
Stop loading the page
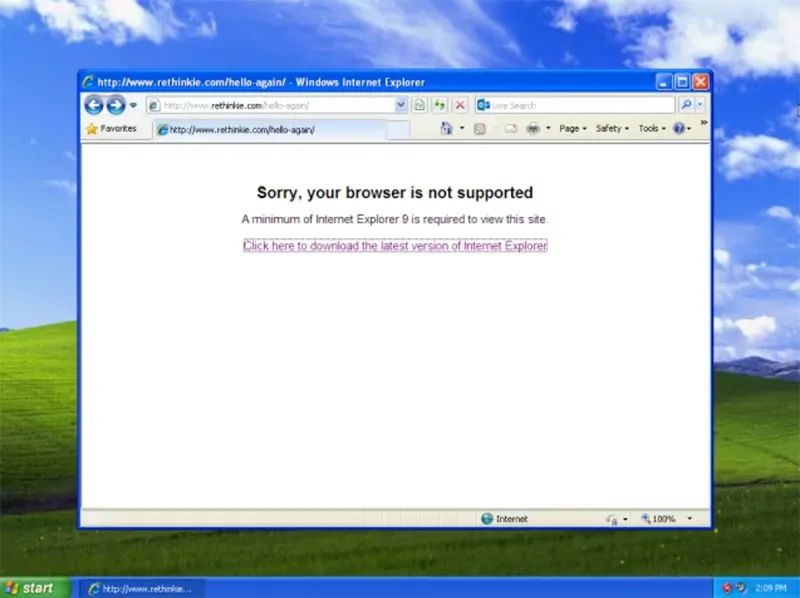click(459, 104)
